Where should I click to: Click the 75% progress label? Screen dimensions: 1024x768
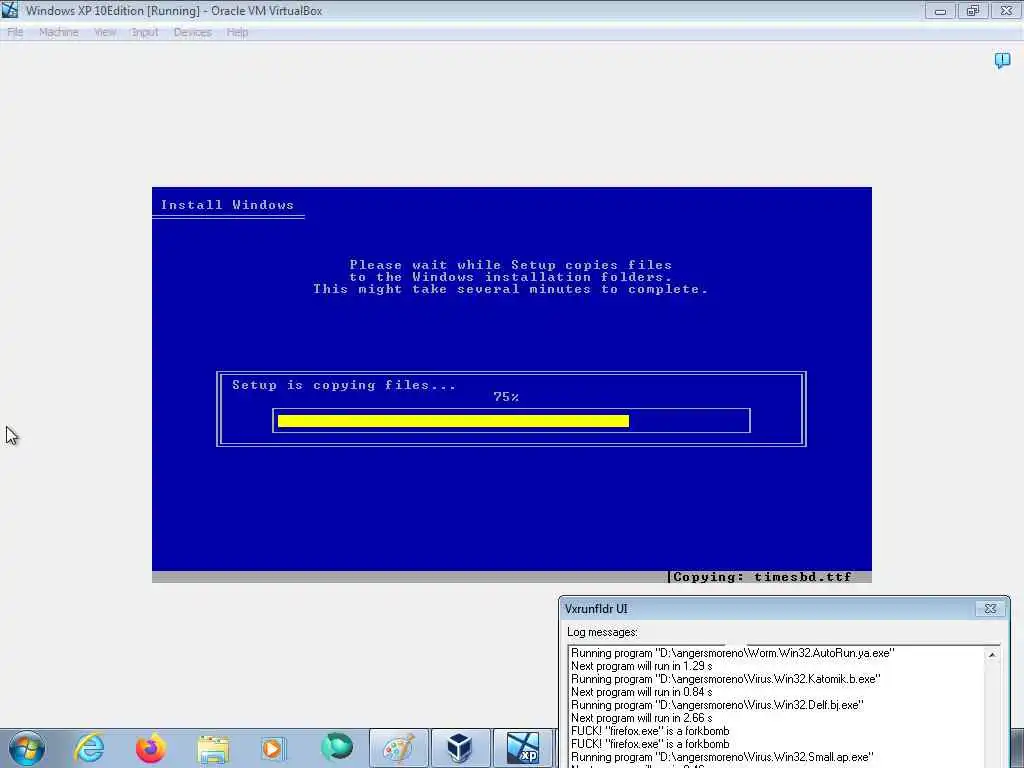tap(506, 397)
